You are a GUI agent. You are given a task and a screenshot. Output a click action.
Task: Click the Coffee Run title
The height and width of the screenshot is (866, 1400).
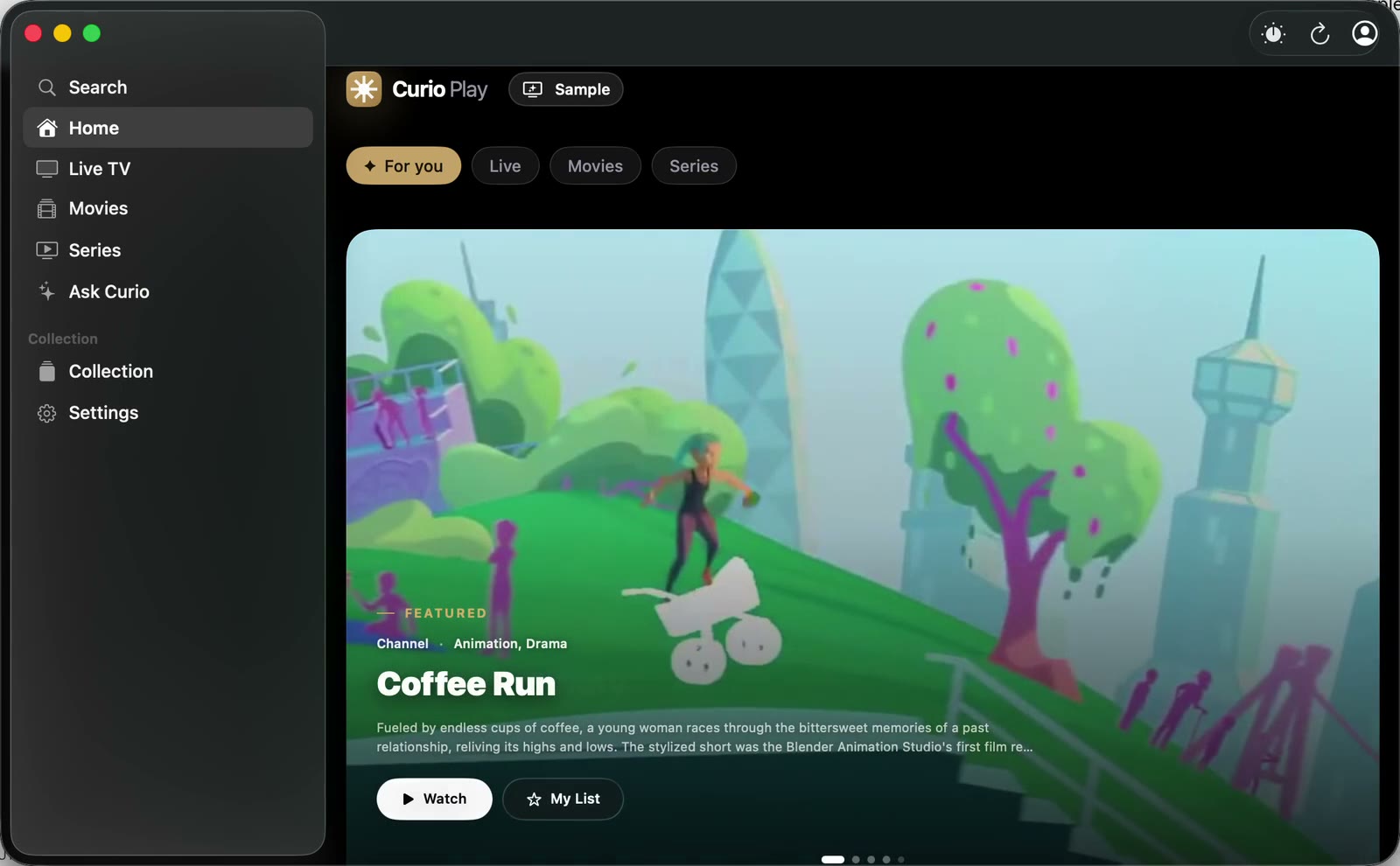tap(466, 684)
